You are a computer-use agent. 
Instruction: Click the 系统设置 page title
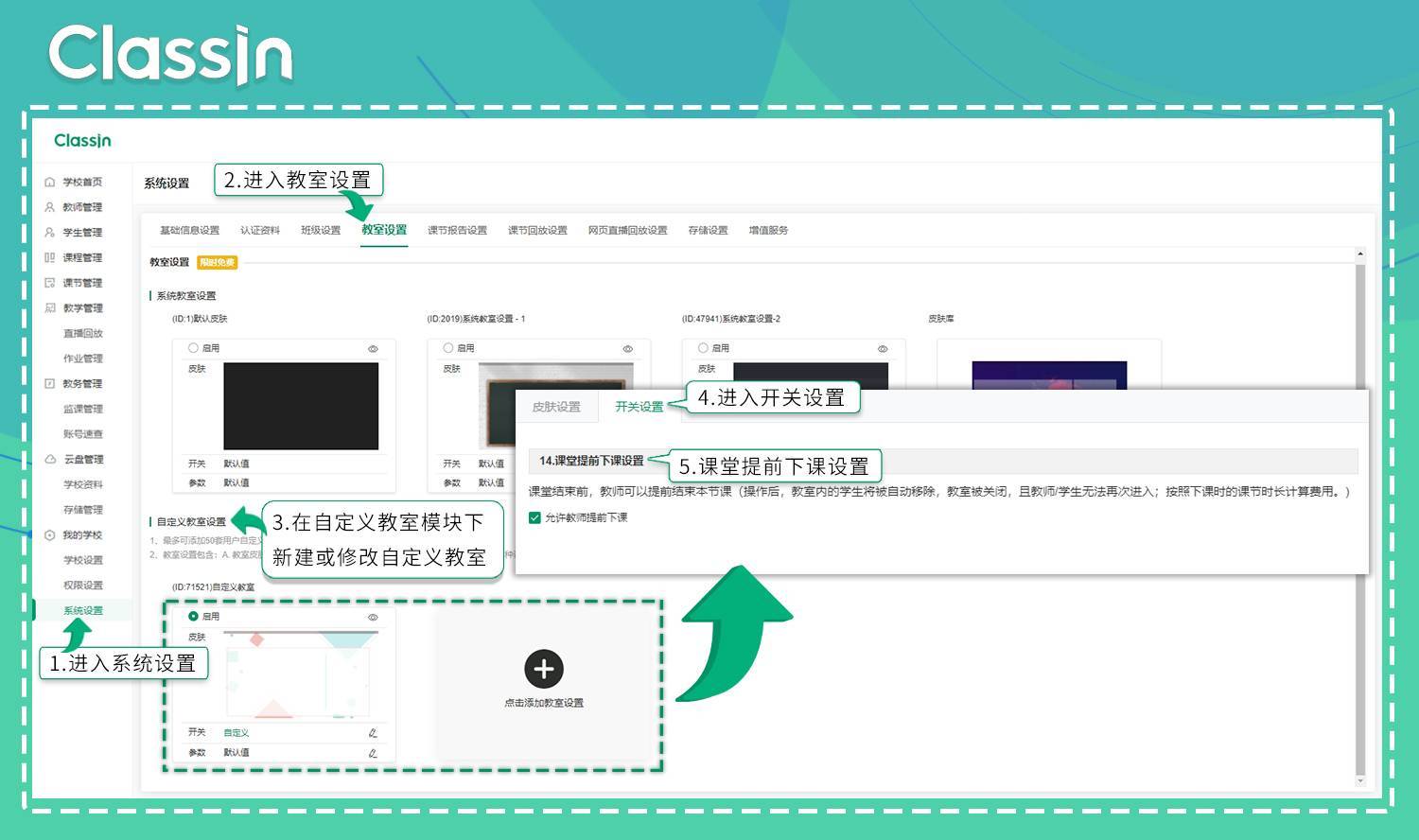point(166,183)
